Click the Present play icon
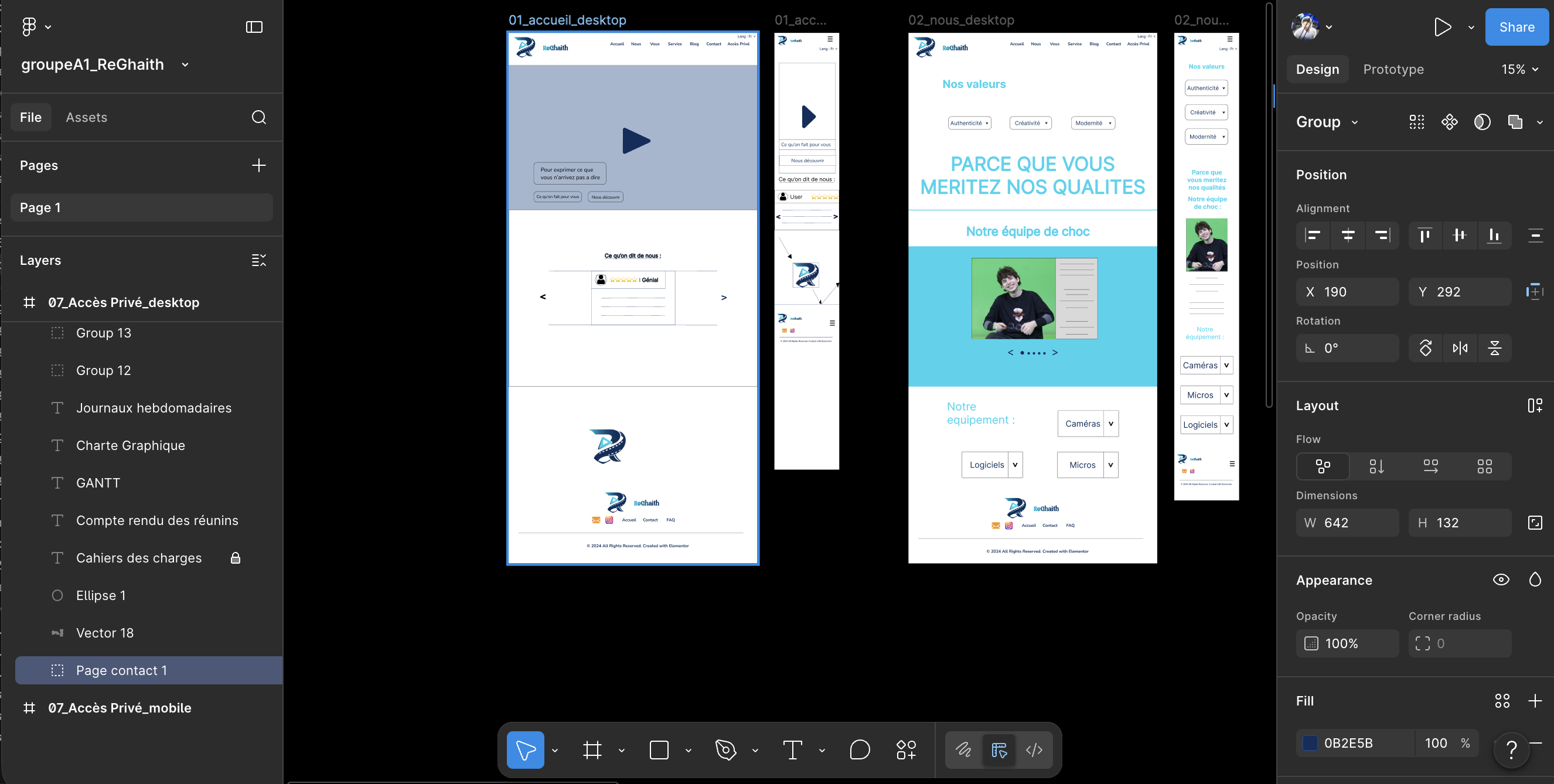 coord(1443,27)
